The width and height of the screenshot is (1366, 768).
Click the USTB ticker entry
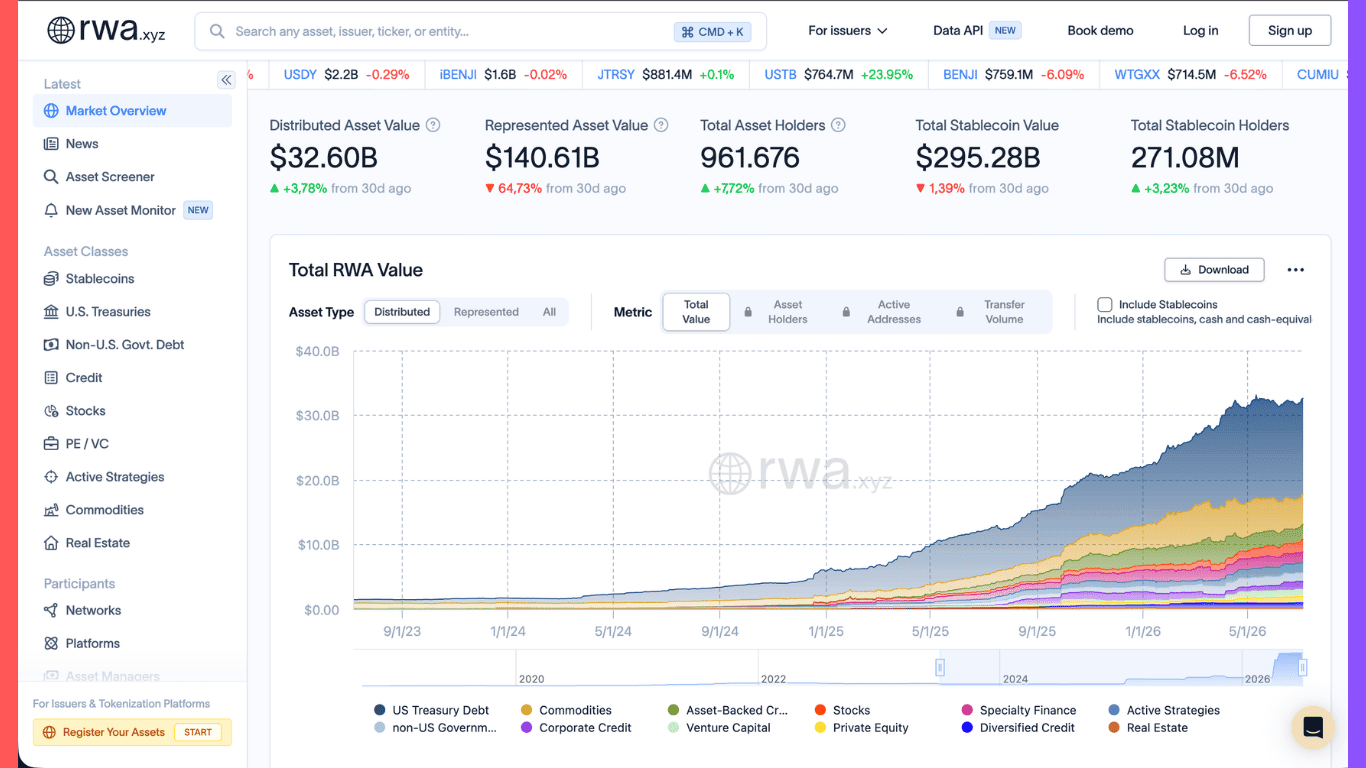pos(838,75)
